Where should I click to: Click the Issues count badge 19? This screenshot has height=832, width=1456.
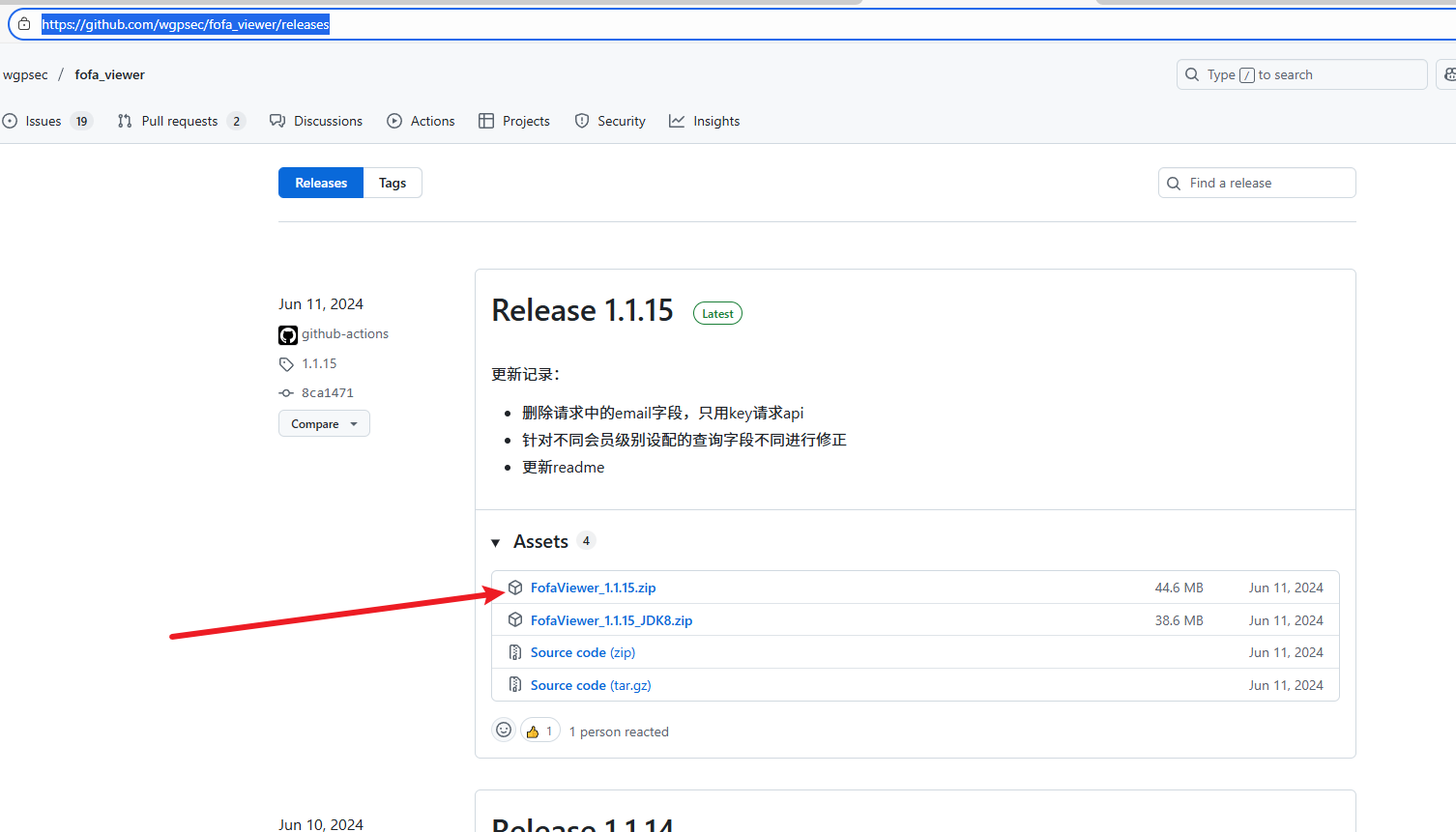coord(81,121)
